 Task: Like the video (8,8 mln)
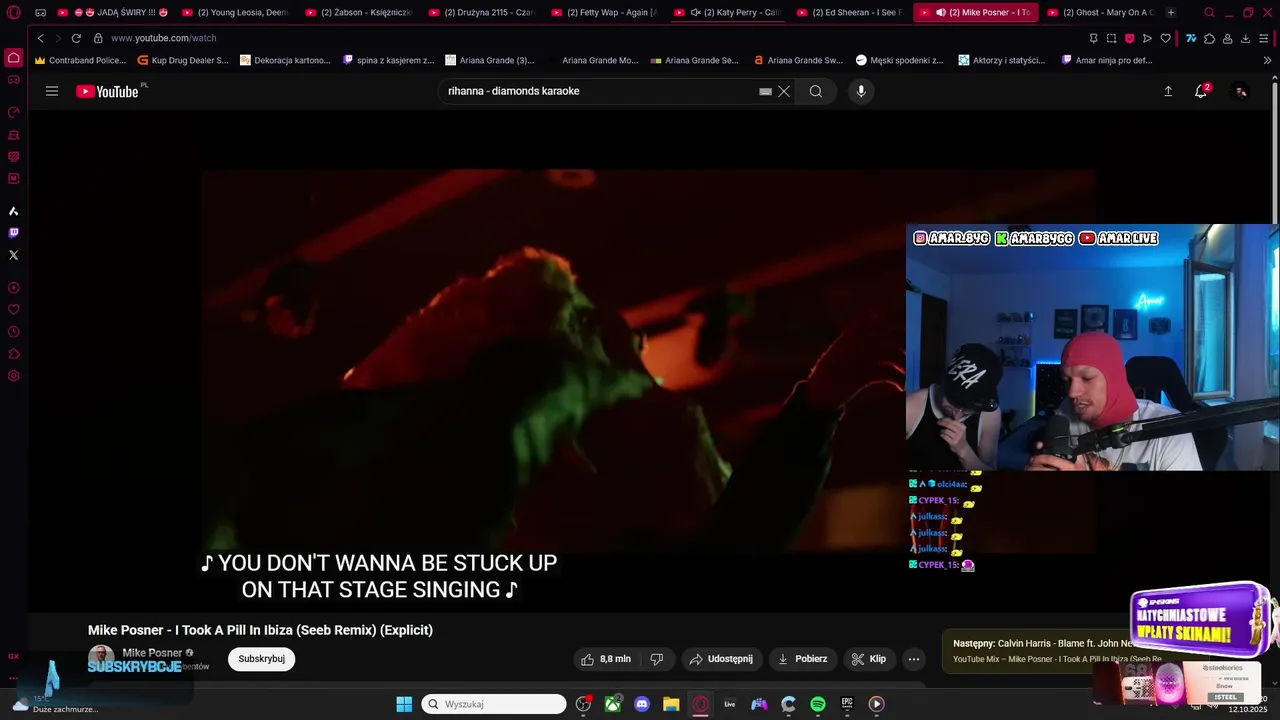tap(606, 659)
